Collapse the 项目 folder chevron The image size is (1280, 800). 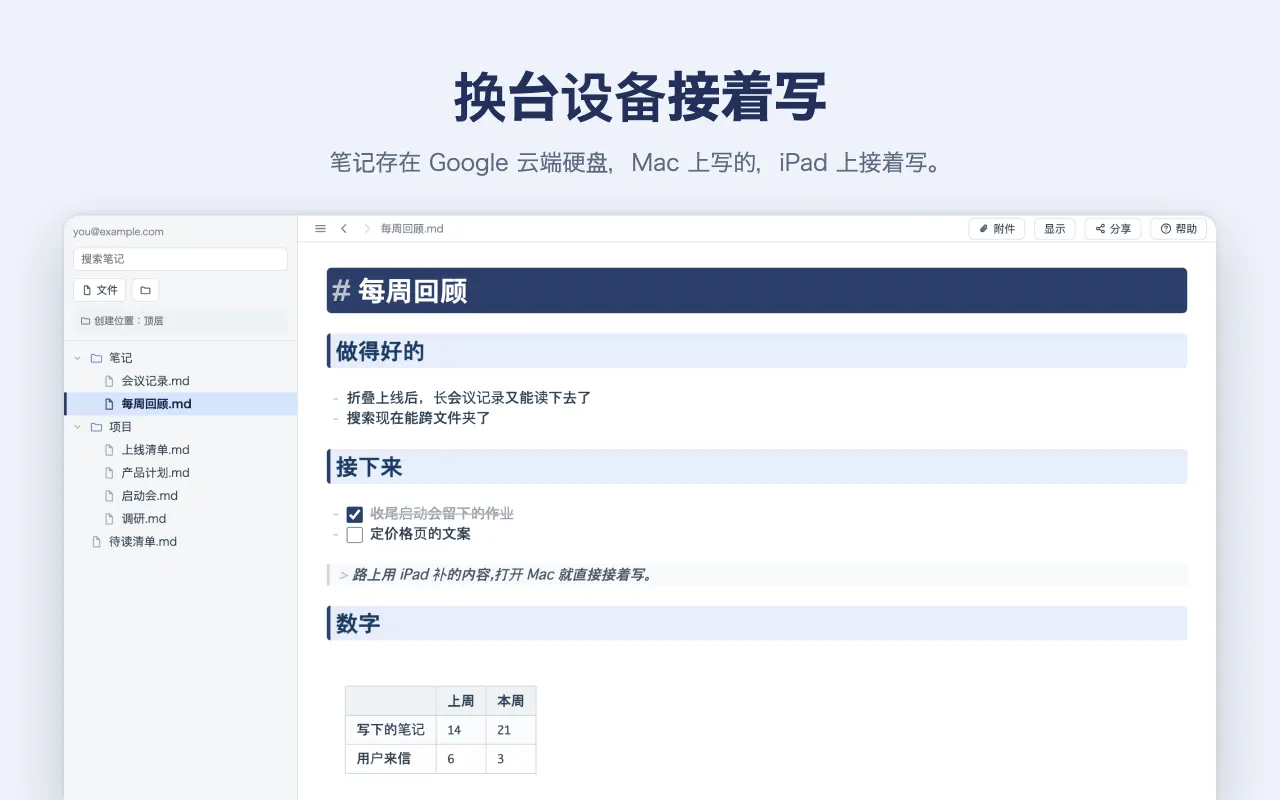coord(78,427)
